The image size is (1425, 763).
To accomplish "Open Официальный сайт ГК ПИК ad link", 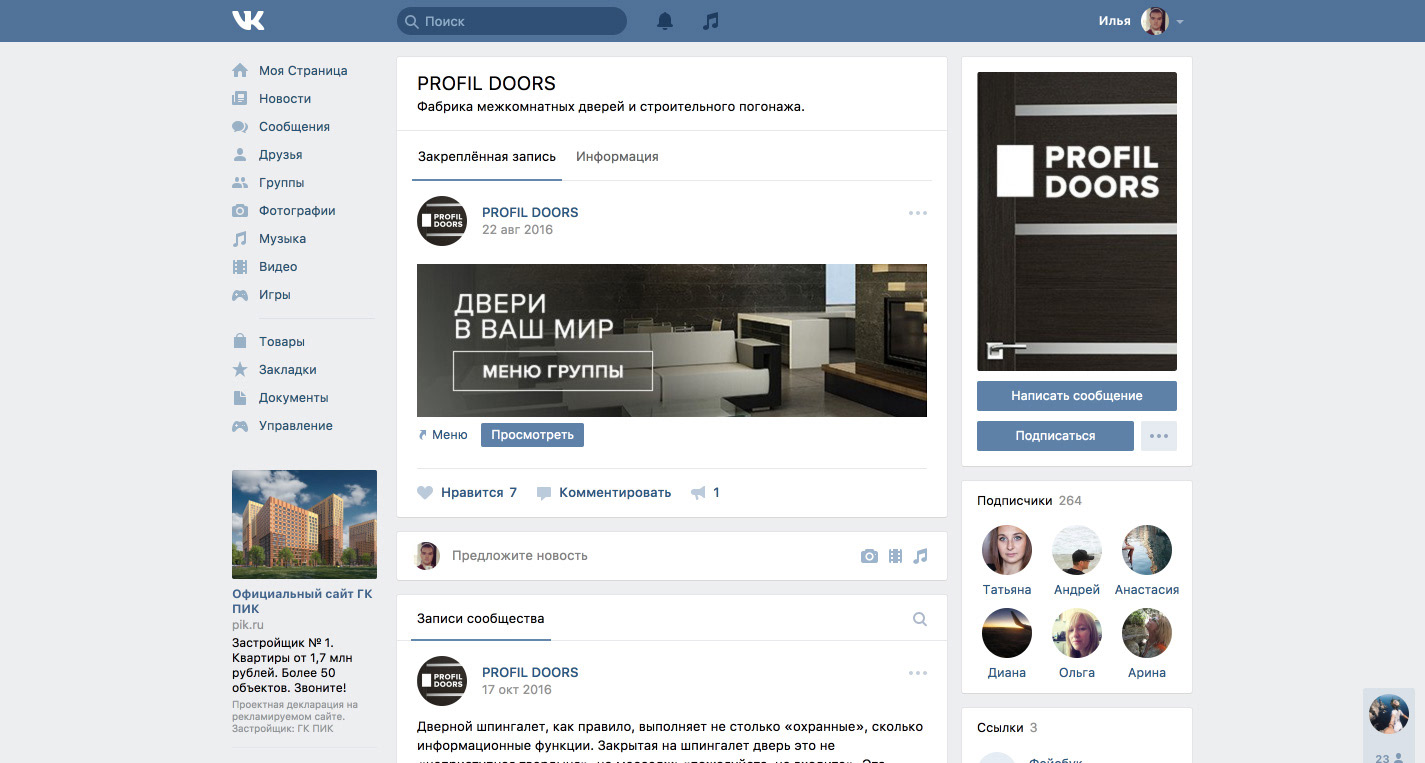I will tap(302, 601).
